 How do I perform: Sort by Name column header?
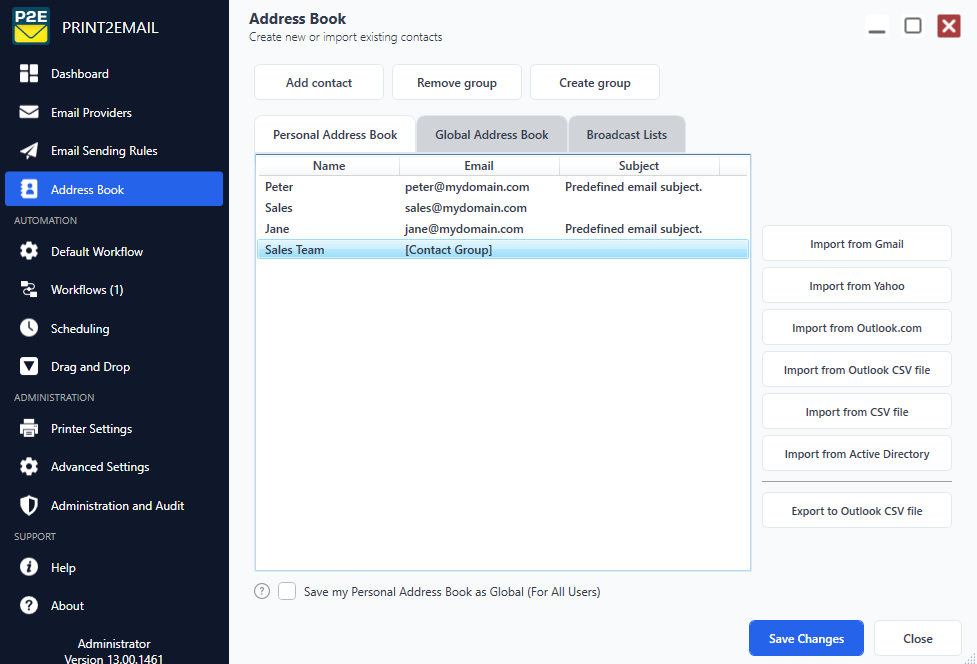pyautogui.click(x=328, y=166)
